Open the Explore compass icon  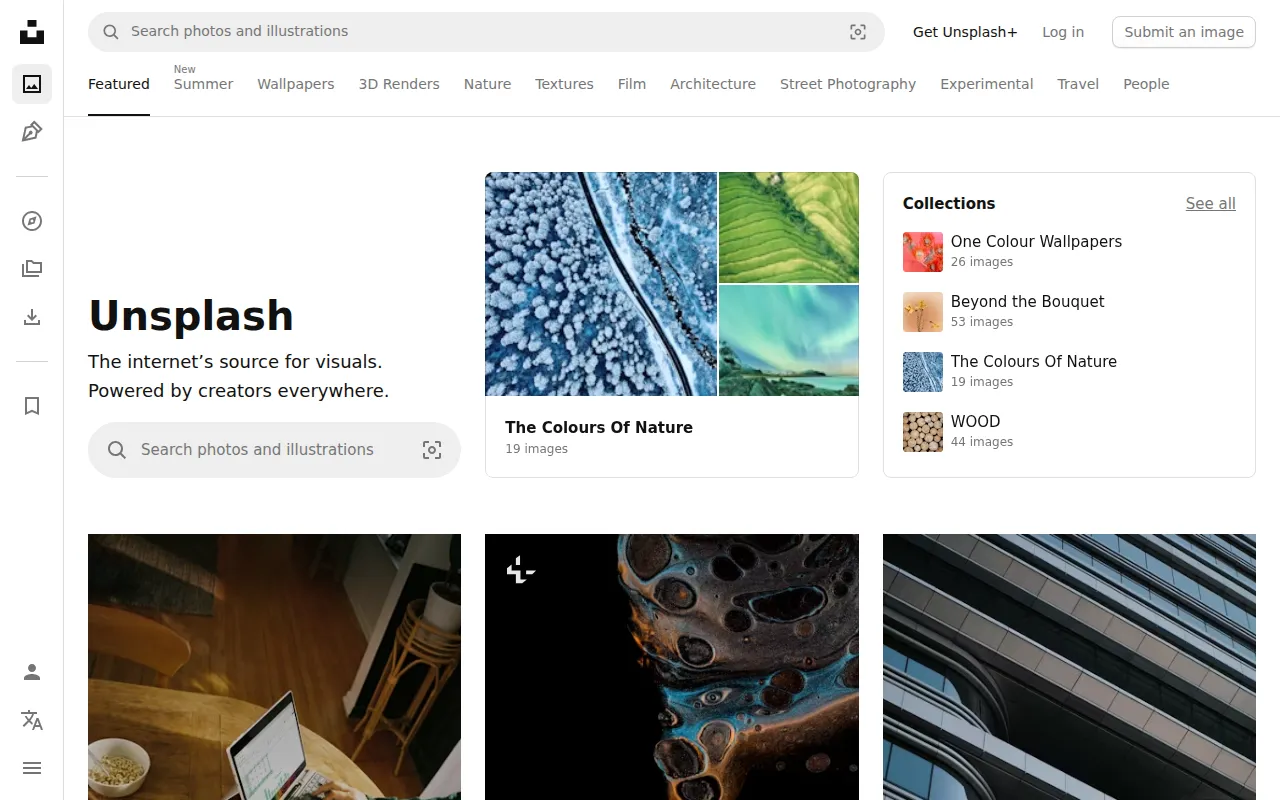pyautogui.click(x=32, y=221)
